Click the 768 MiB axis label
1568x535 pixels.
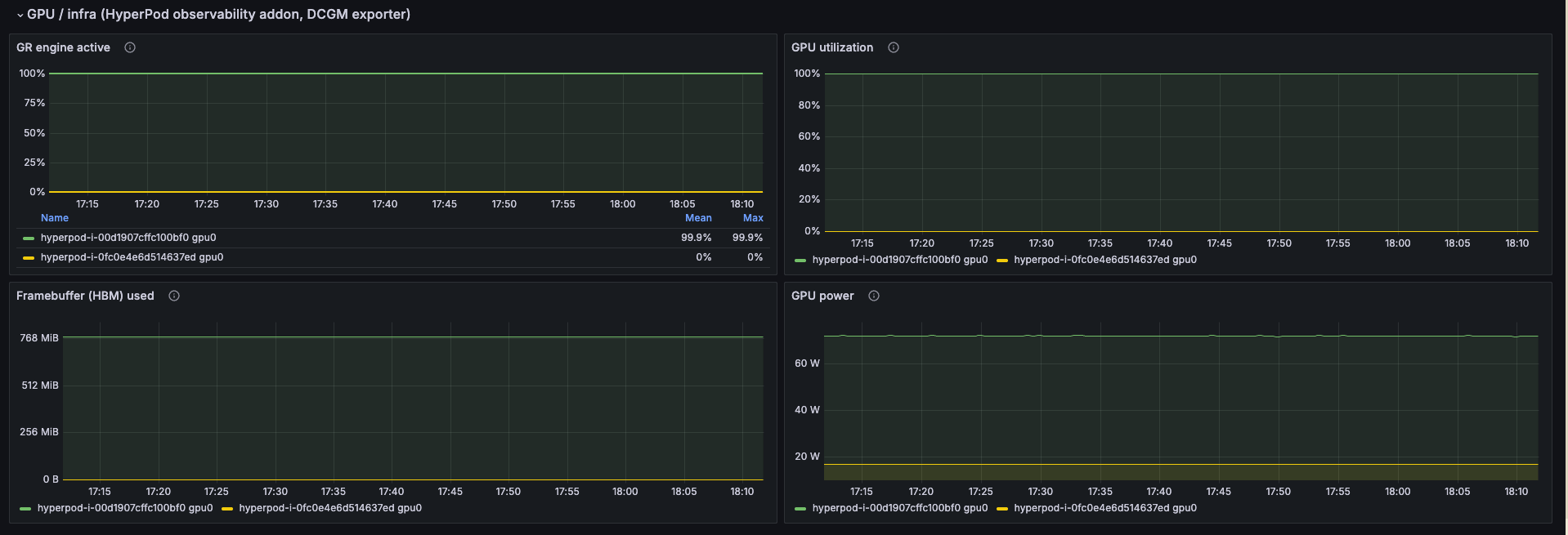point(39,338)
